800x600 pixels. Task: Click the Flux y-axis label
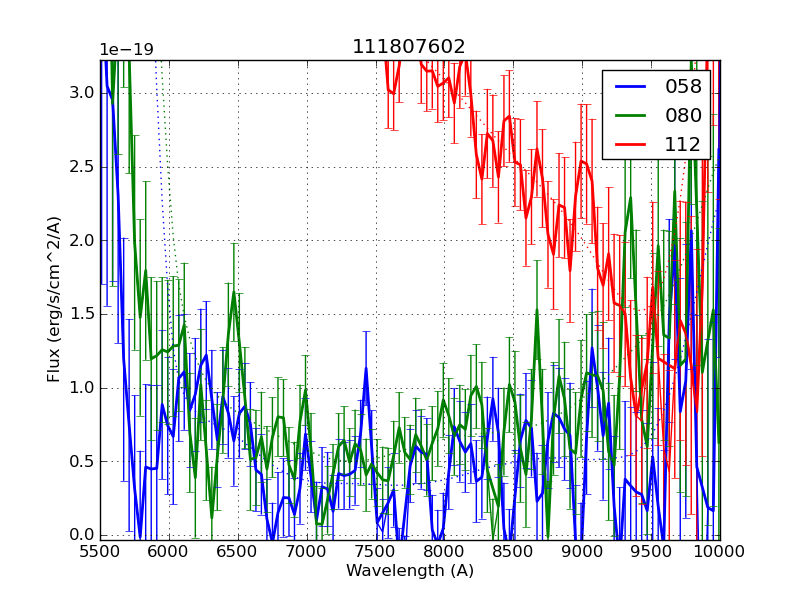point(54,300)
